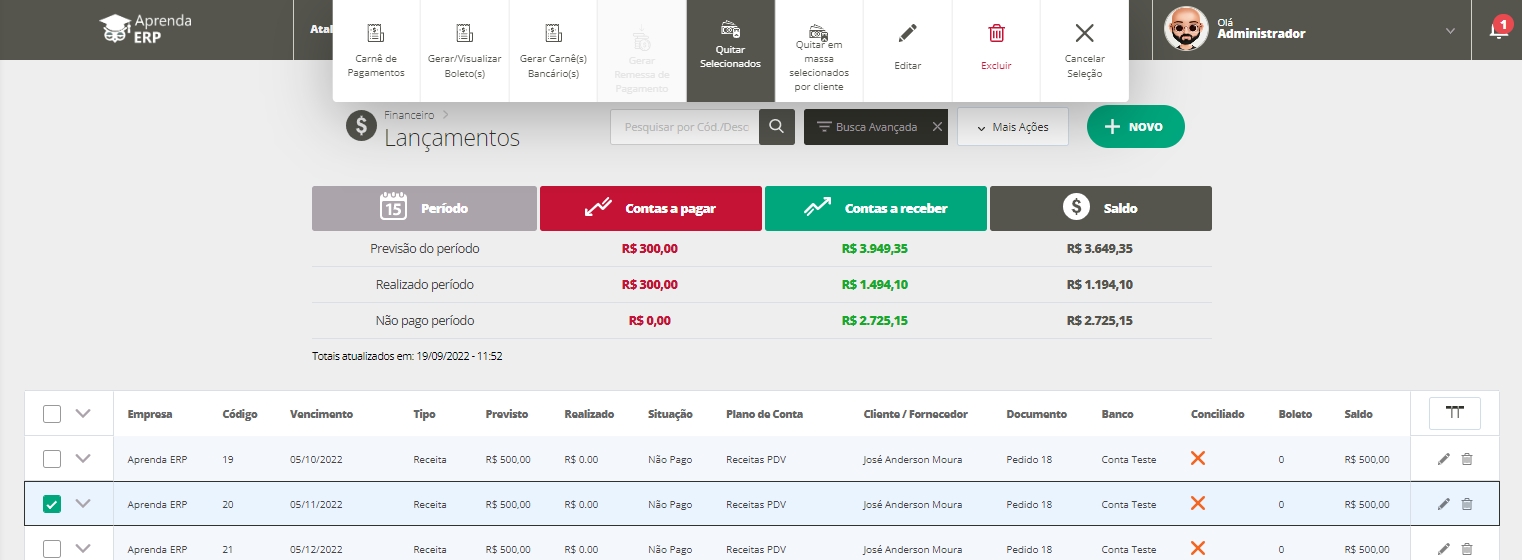Screen dimensions: 1522x560
Task: Check the checkbox for entry code 19
Action: (x=52, y=459)
